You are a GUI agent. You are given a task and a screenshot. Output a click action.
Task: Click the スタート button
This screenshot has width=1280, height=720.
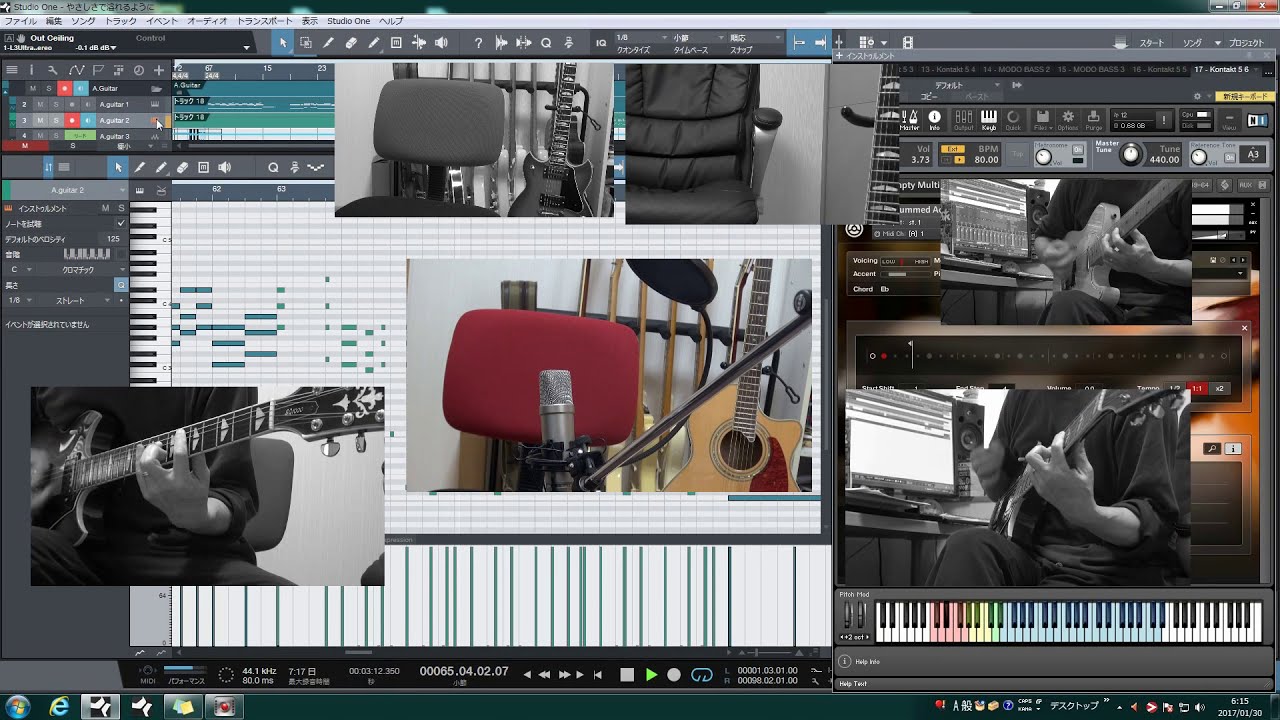tap(1152, 43)
